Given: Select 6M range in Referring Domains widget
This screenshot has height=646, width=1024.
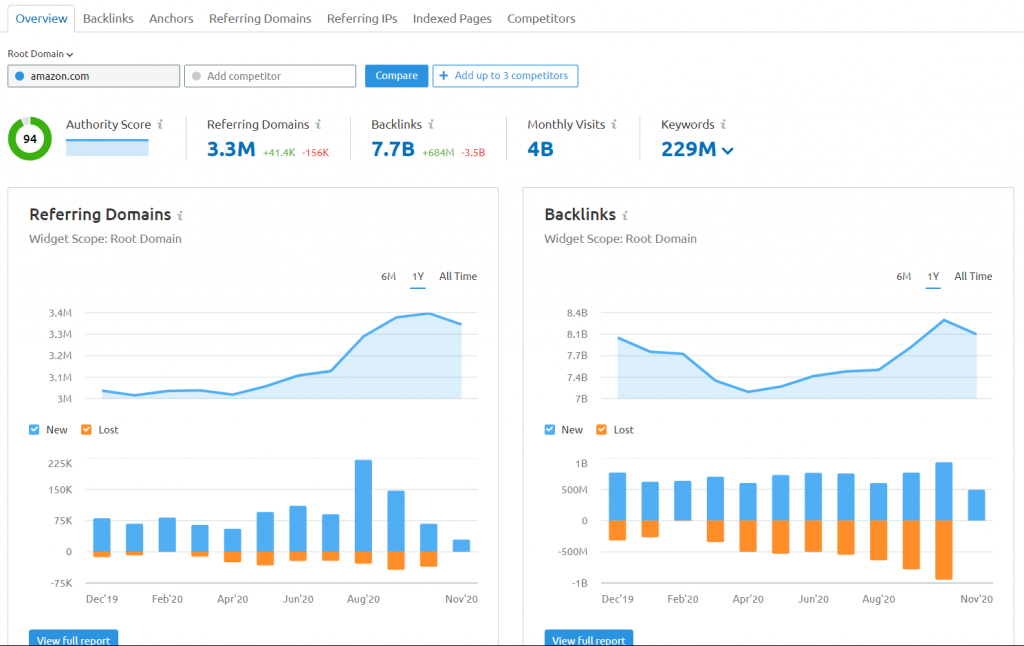Looking at the screenshot, I should point(389,276).
